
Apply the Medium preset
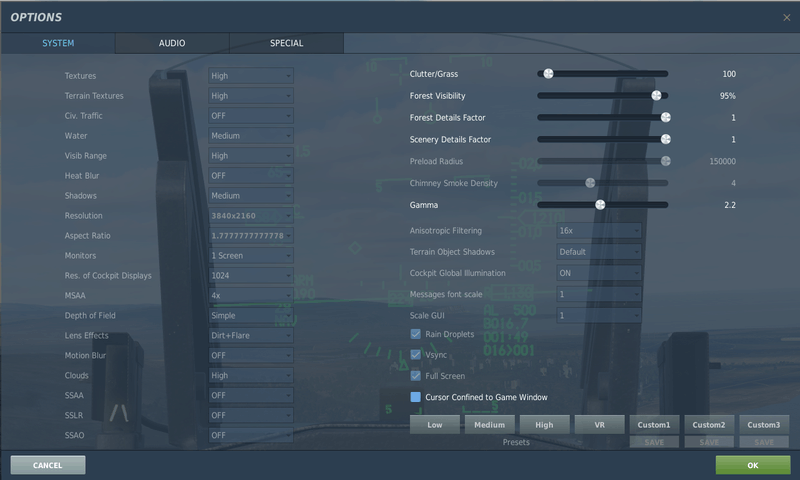tap(489, 424)
